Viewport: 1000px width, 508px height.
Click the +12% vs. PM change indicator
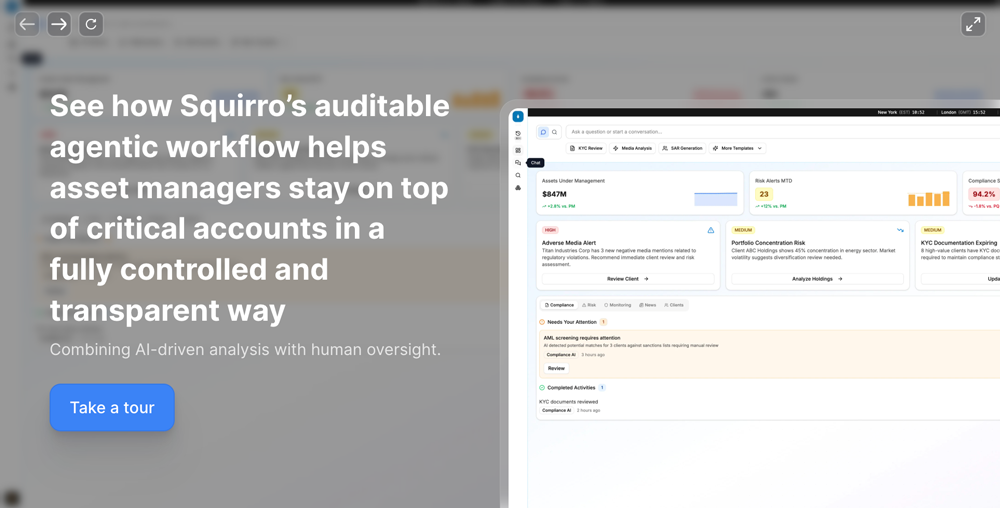[770, 207]
